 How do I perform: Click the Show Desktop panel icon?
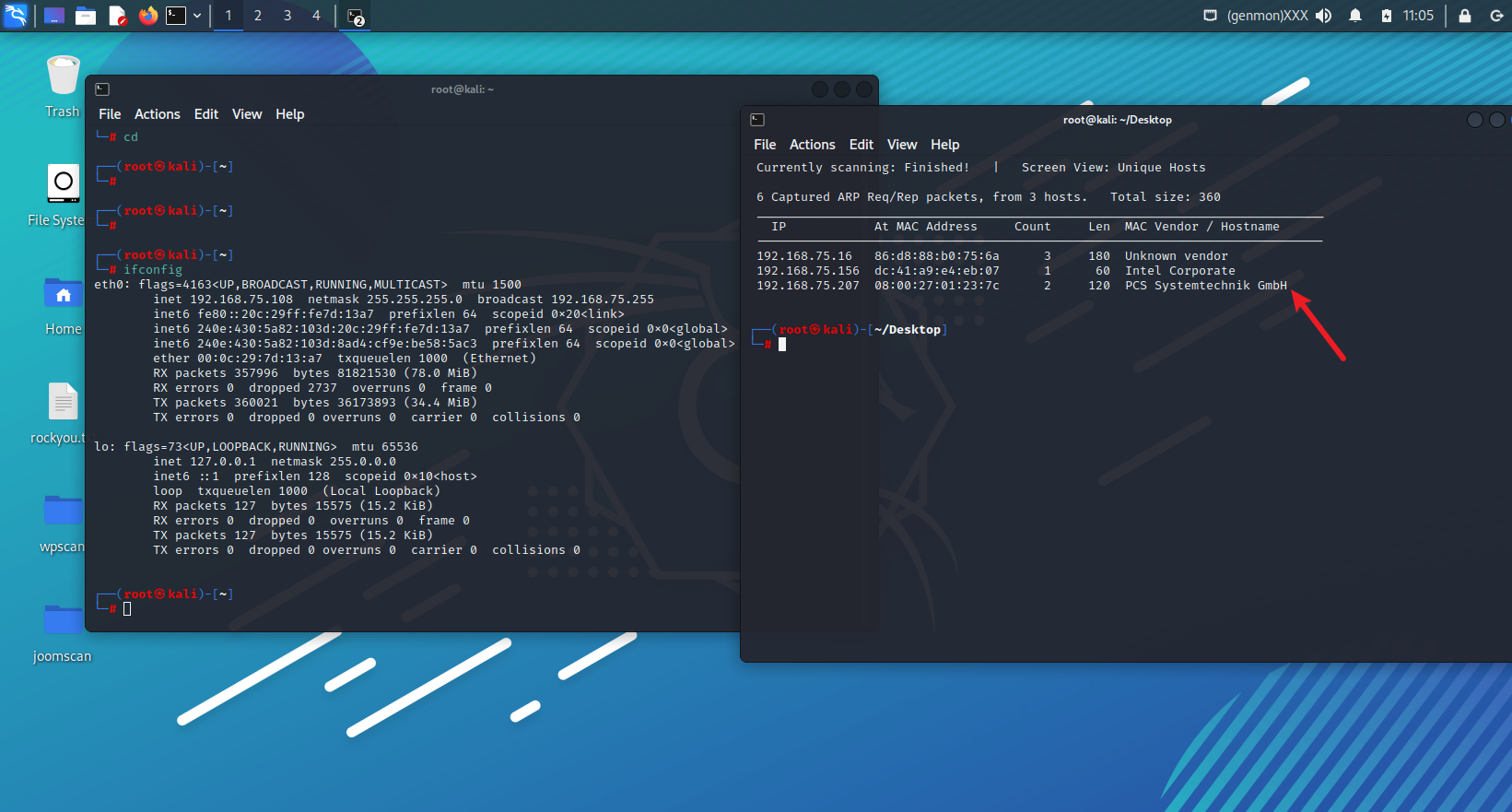(54, 16)
